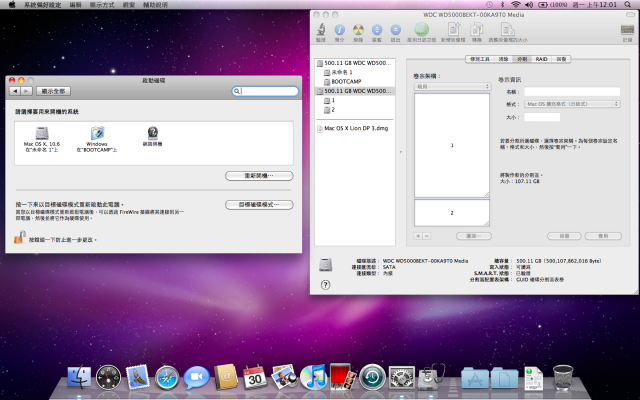Open Mail from the Dock
640x400 pixels.
click(x=138, y=377)
